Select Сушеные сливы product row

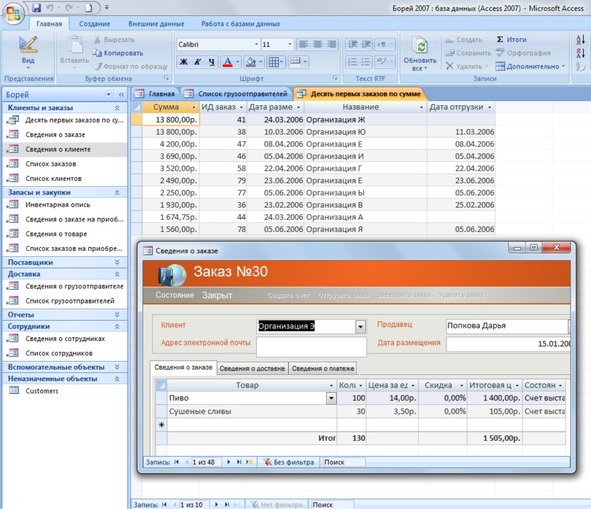pos(252,411)
